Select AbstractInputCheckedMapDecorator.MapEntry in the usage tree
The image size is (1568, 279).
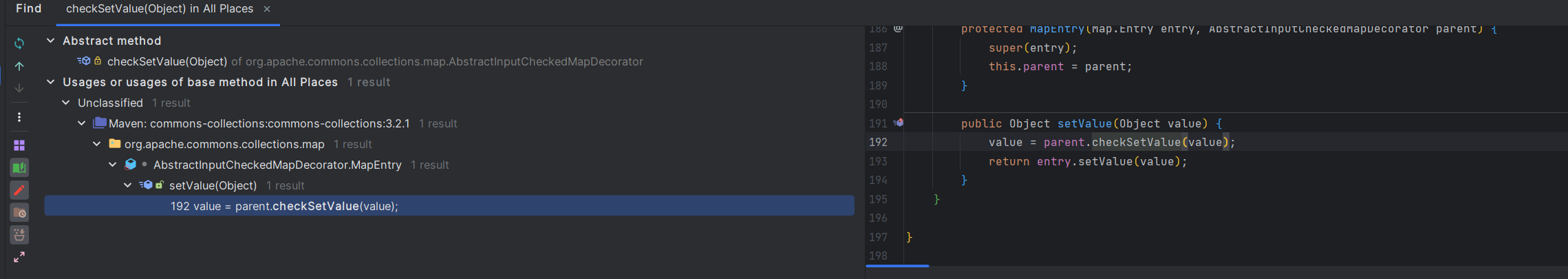[x=277, y=165]
